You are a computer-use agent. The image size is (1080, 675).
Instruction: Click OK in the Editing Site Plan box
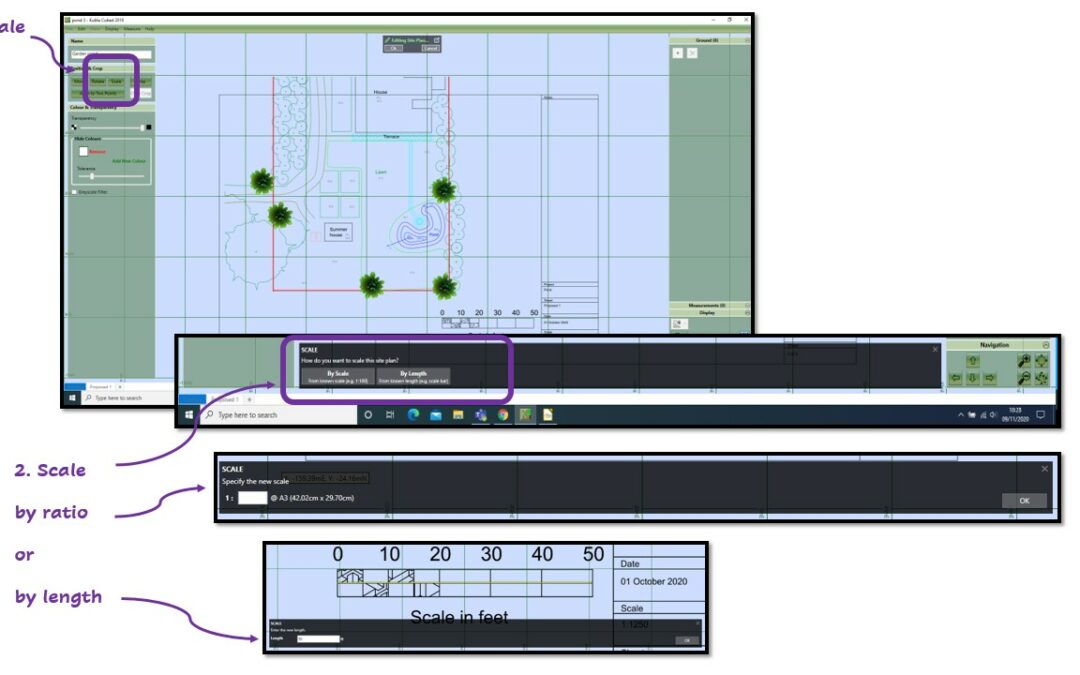(x=393, y=49)
